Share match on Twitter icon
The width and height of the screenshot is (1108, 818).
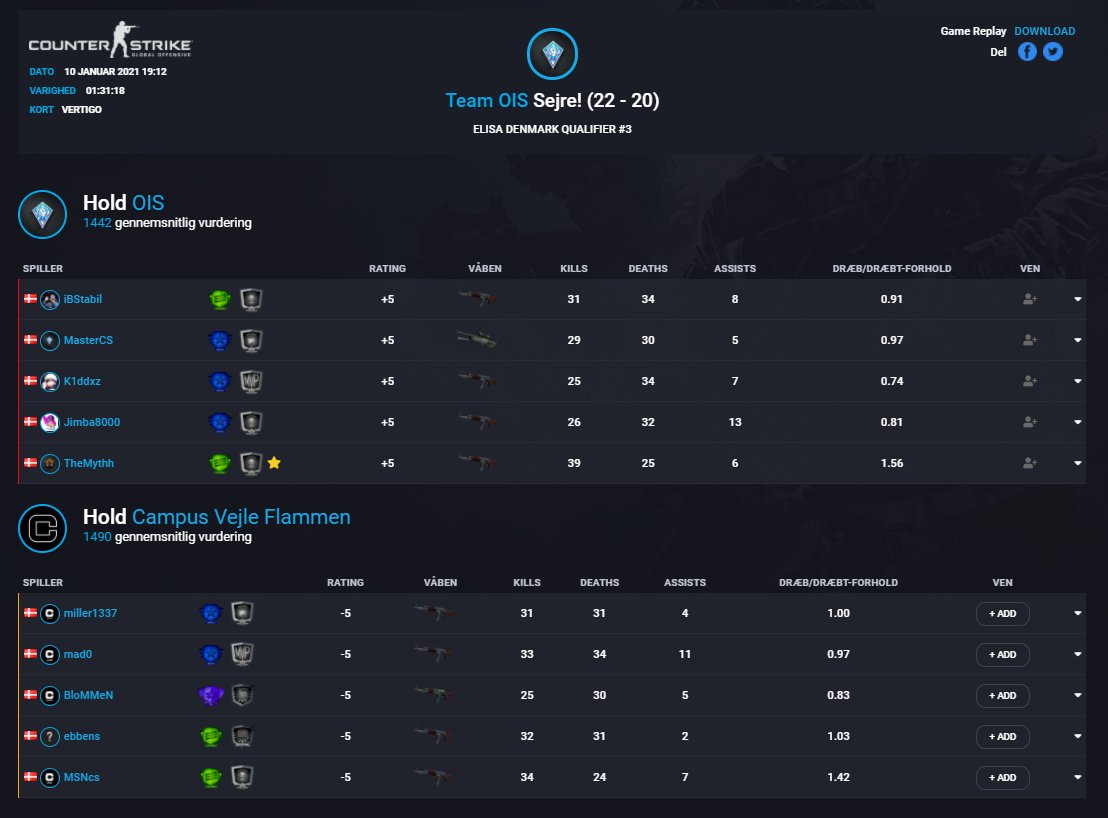1053,52
